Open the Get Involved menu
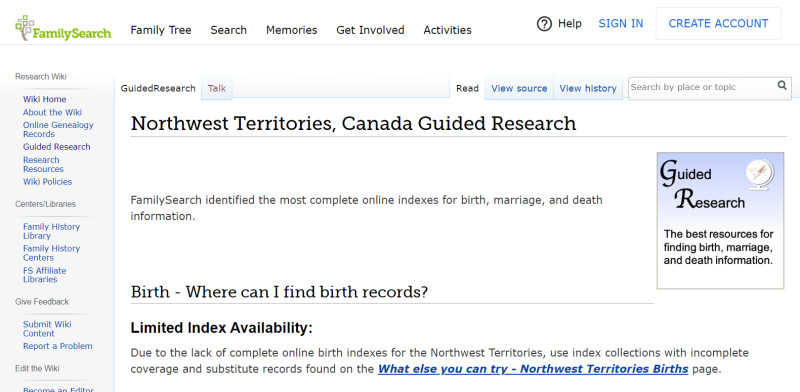This screenshot has width=800, height=392. (370, 30)
